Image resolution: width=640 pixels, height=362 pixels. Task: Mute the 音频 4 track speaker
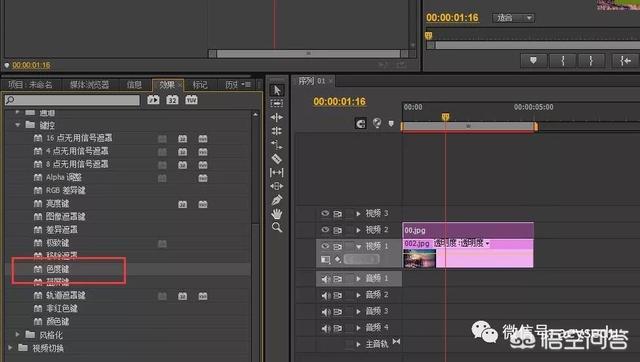(x=325, y=328)
